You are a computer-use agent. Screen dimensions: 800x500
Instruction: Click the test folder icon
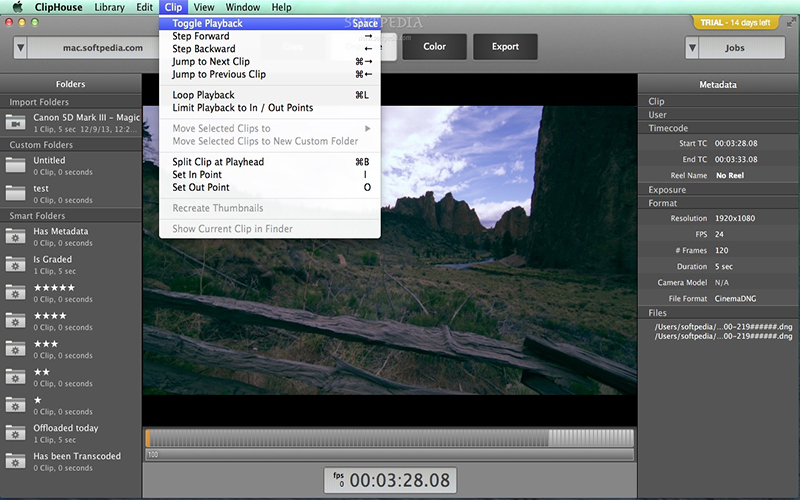point(15,193)
